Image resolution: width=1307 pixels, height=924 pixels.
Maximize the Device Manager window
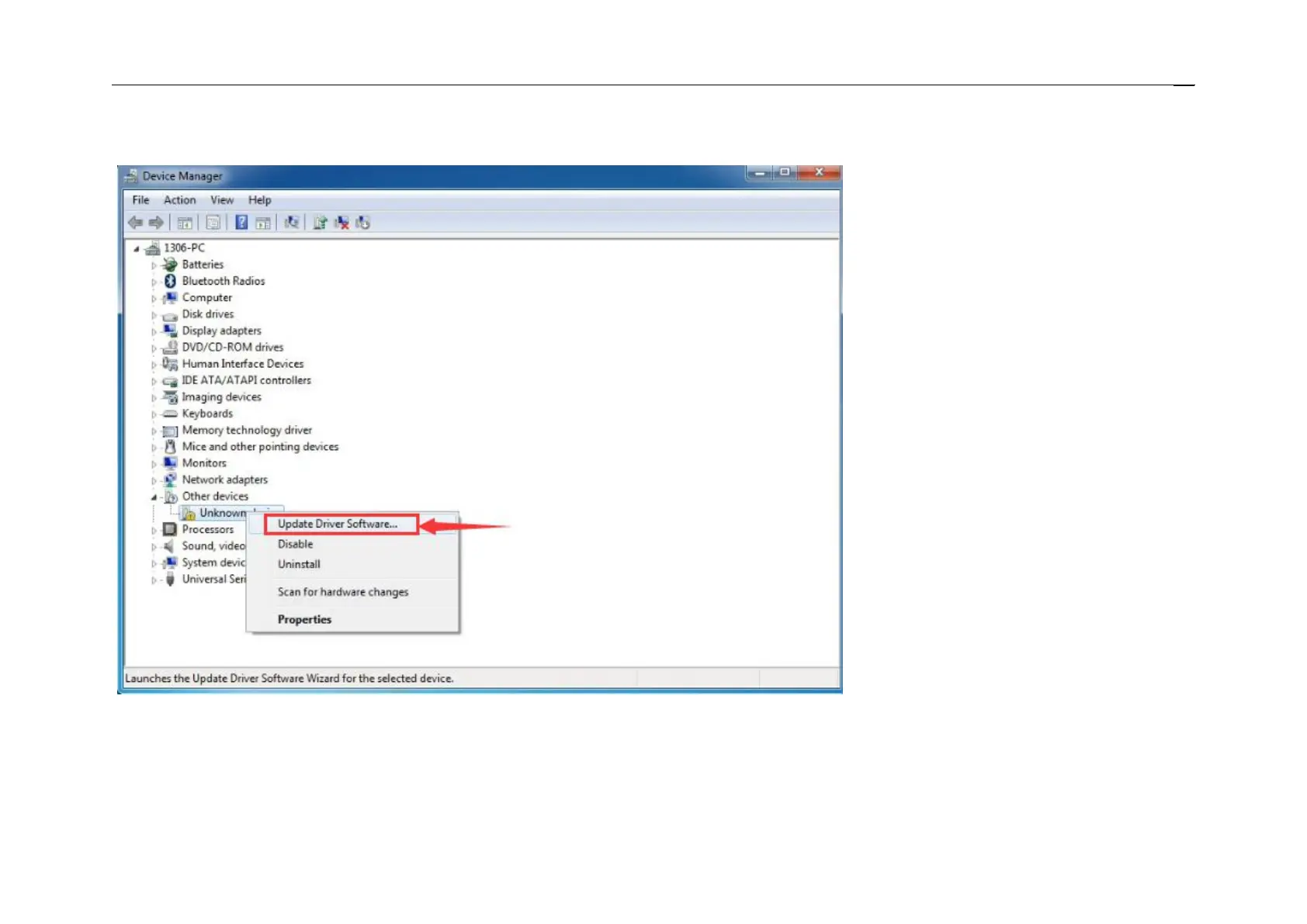(785, 172)
